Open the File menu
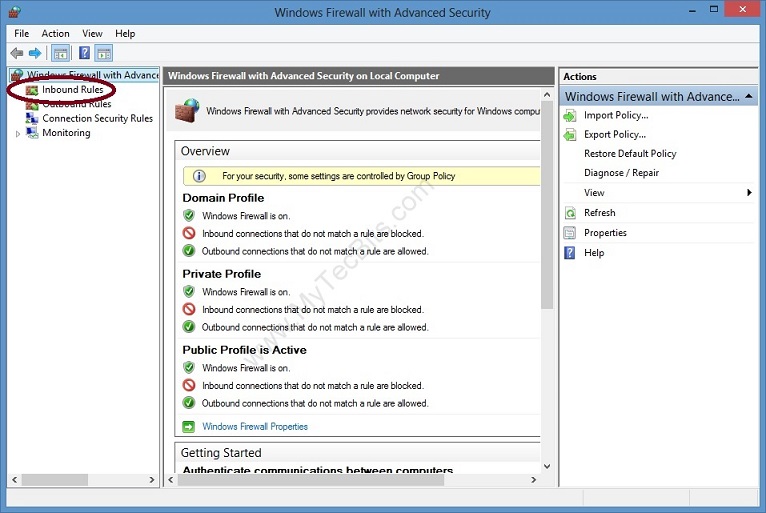 pyautogui.click(x=21, y=33)
